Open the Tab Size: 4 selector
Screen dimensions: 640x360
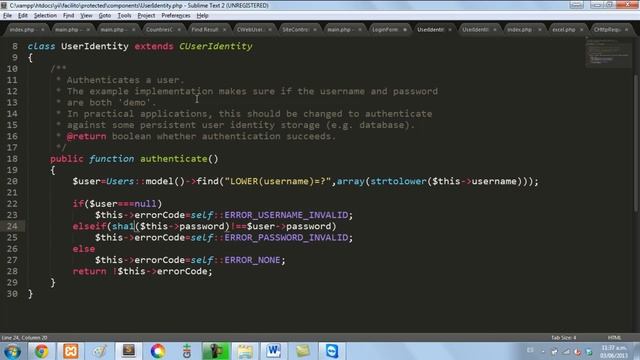(x=563, y=338)
